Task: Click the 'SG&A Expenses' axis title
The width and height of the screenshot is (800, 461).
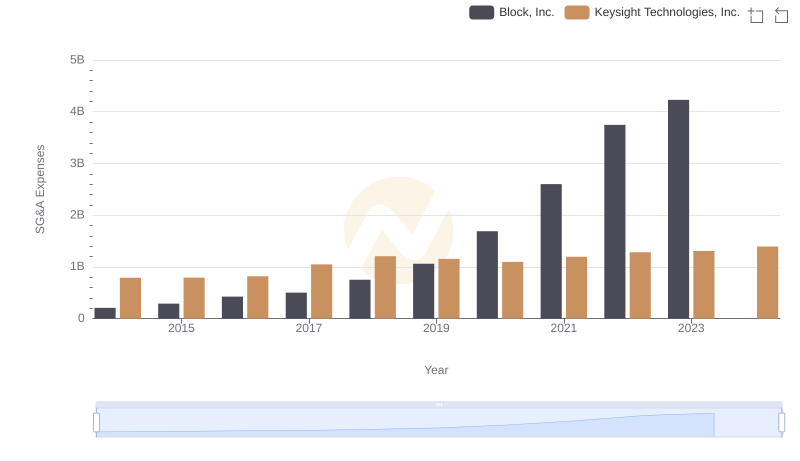Action: (x=40, y=189)
